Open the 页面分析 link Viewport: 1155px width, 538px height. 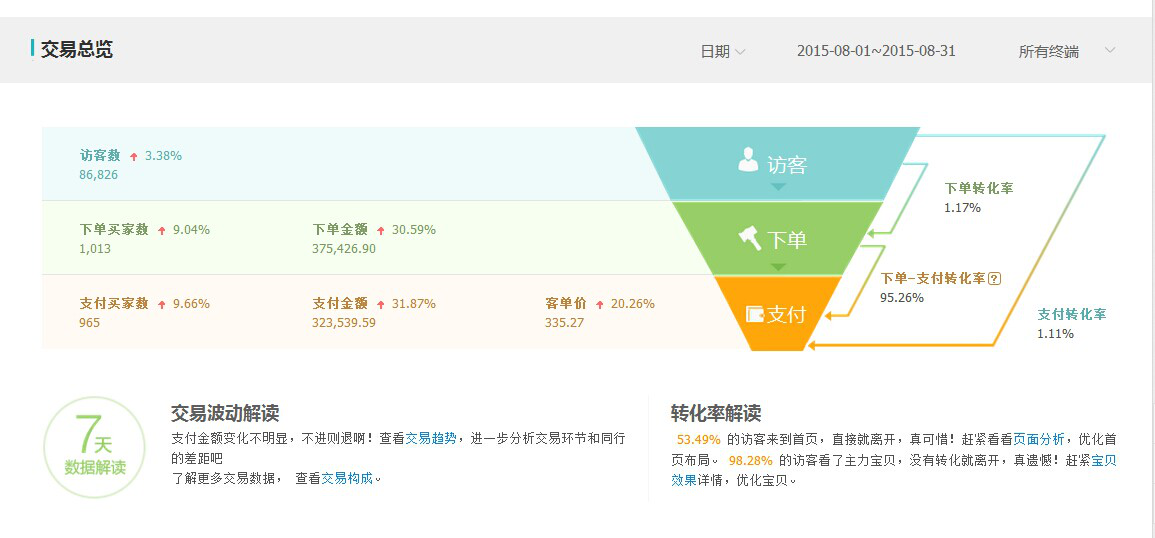click(x=1038, y=439)
